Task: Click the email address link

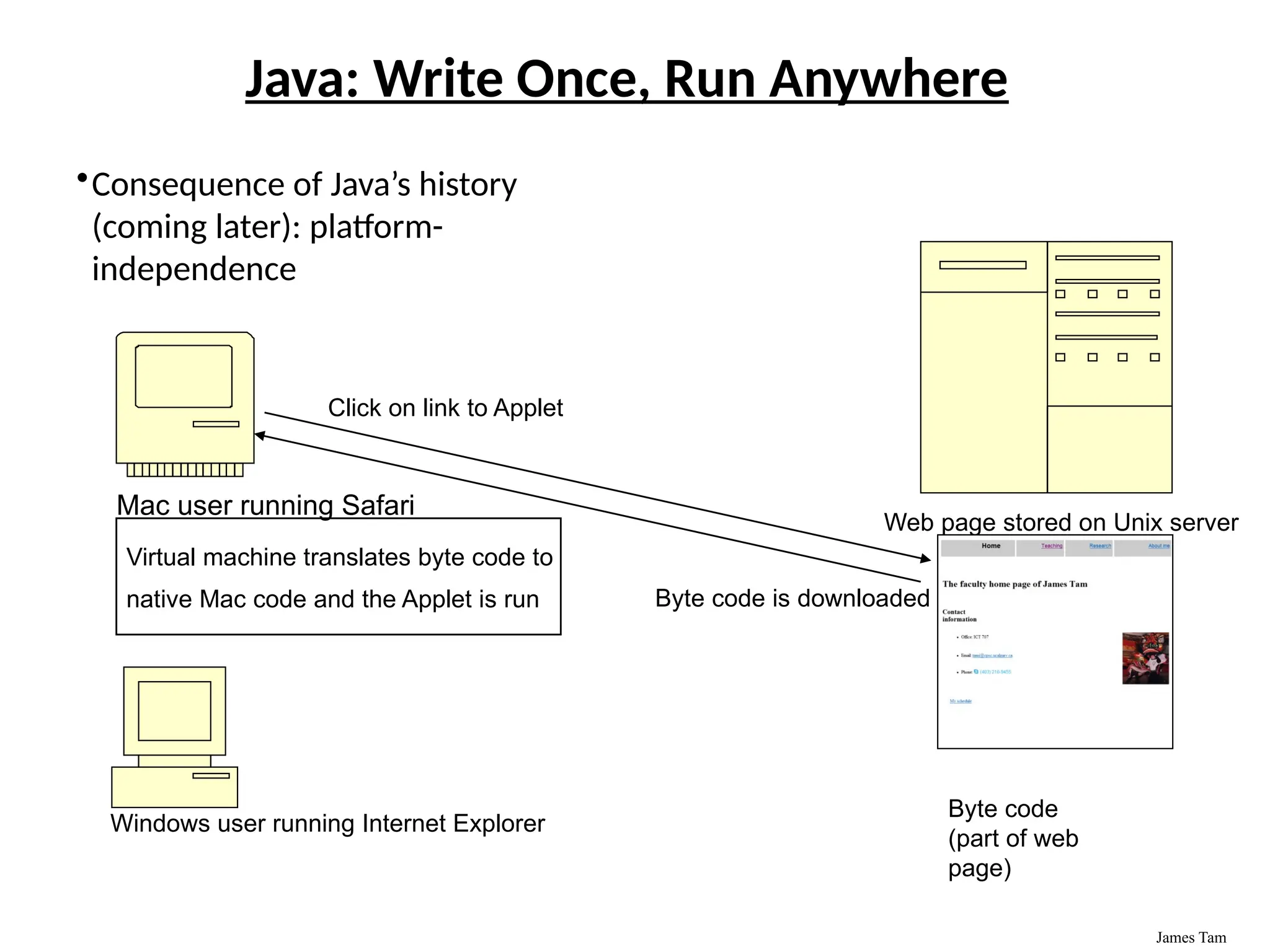Action: click(992, 655)
